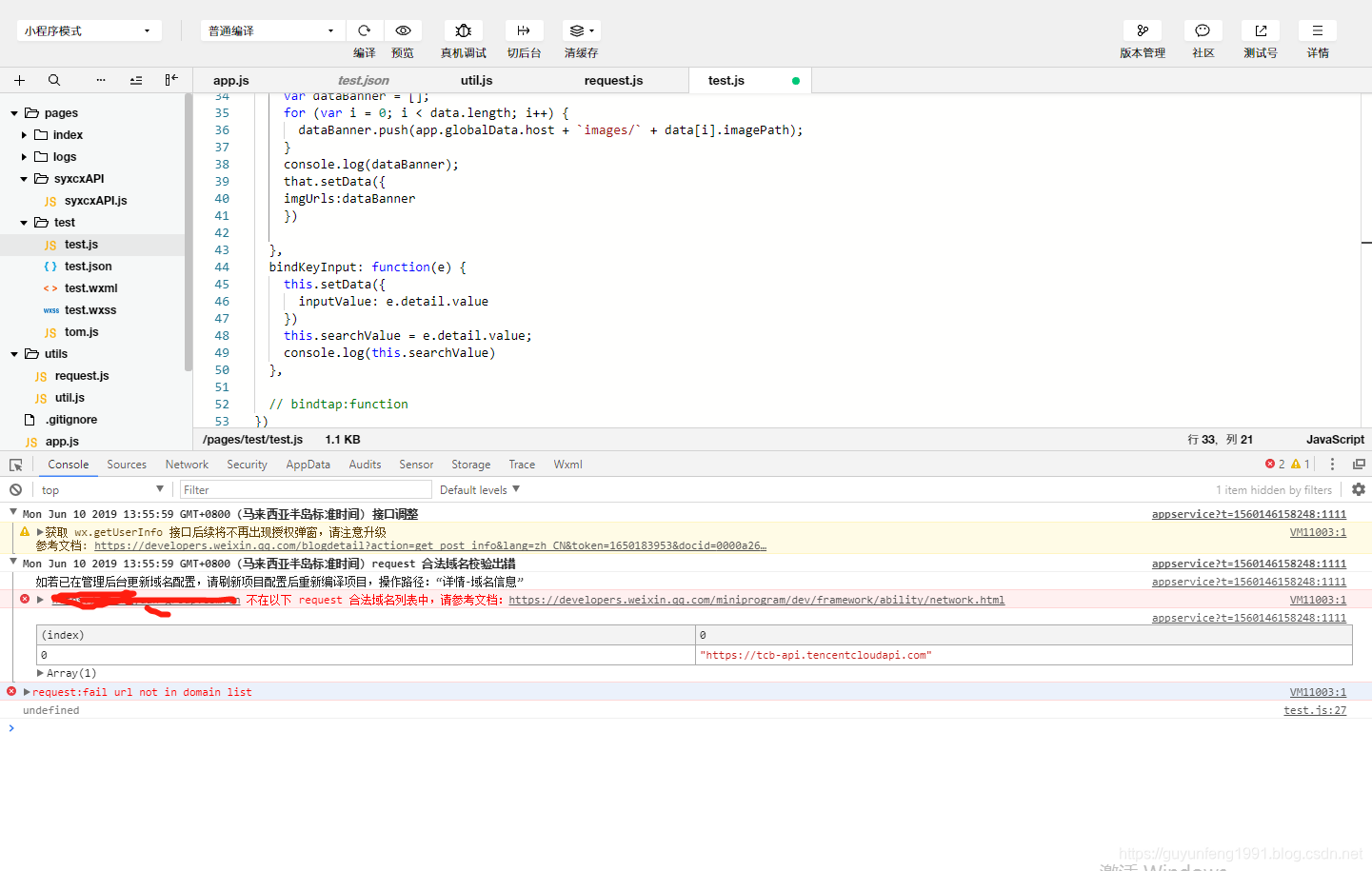Image resolution: width=1372 pixels, height=871 pixels.
Task: Open the AppData devtools tab
Action: coord(308,465)
